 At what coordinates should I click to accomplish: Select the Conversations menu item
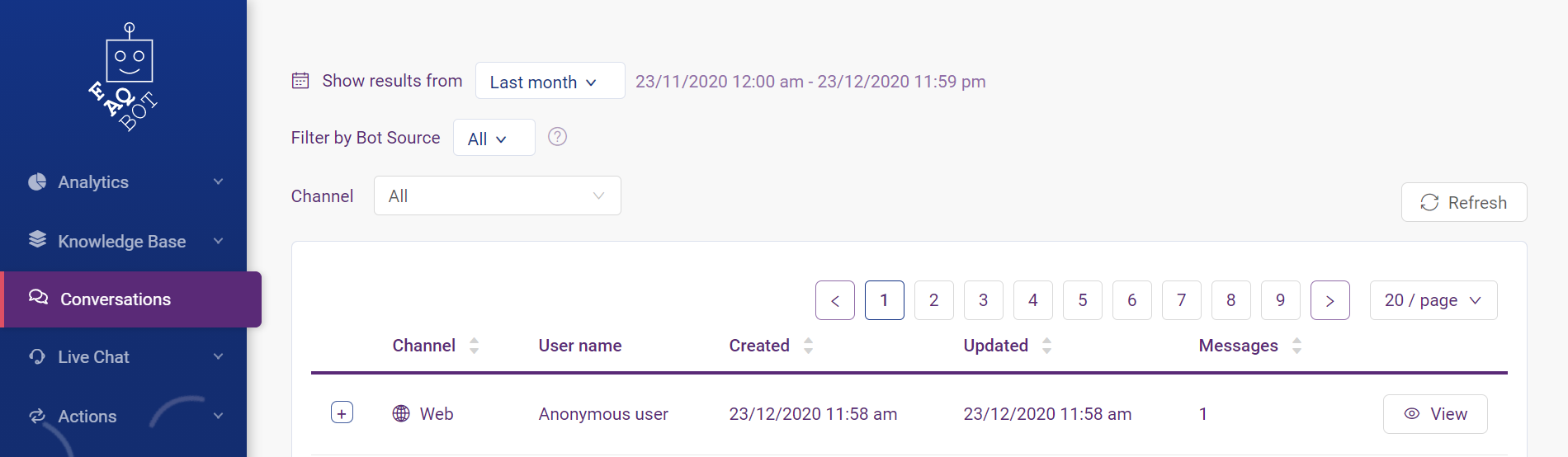pos(130,299)
